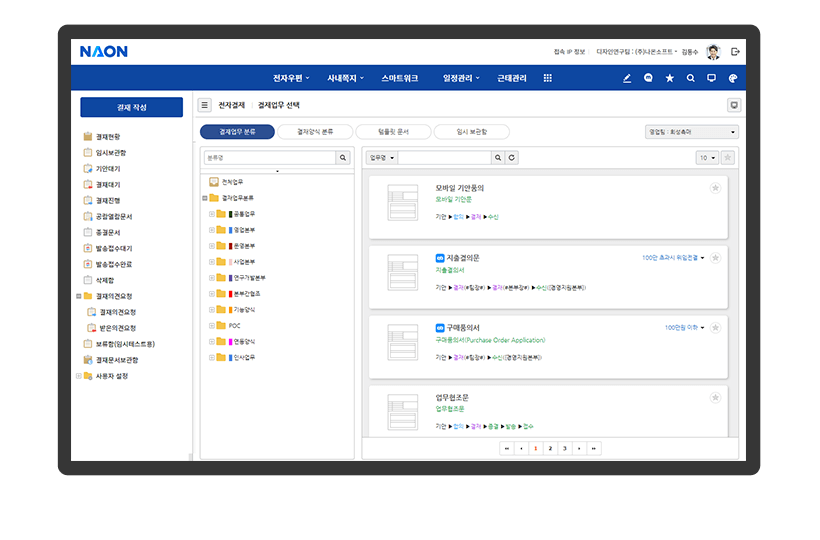Open the messenger chat bubble icon
Image resolution: width=820 pixels, height=540 pixels.
pyautogui.click(x=648, y=78)
